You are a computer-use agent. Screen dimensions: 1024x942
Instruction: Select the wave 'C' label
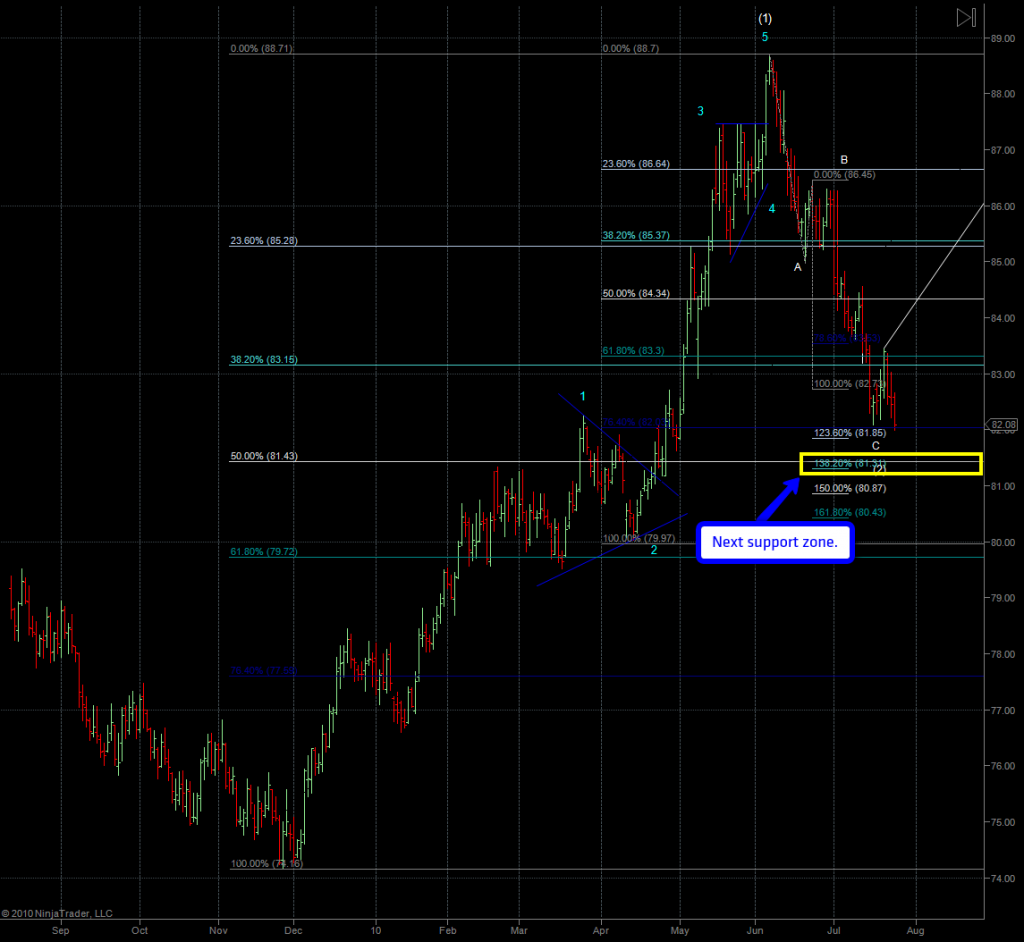876,446
